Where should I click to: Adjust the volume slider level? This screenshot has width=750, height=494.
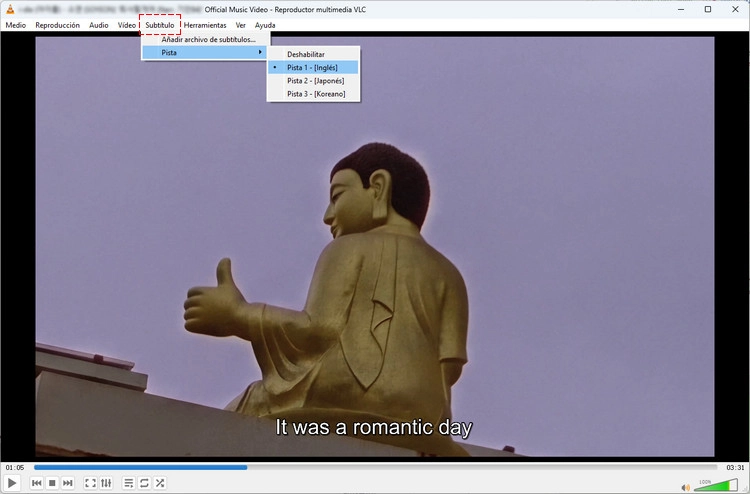click(716, 485)
